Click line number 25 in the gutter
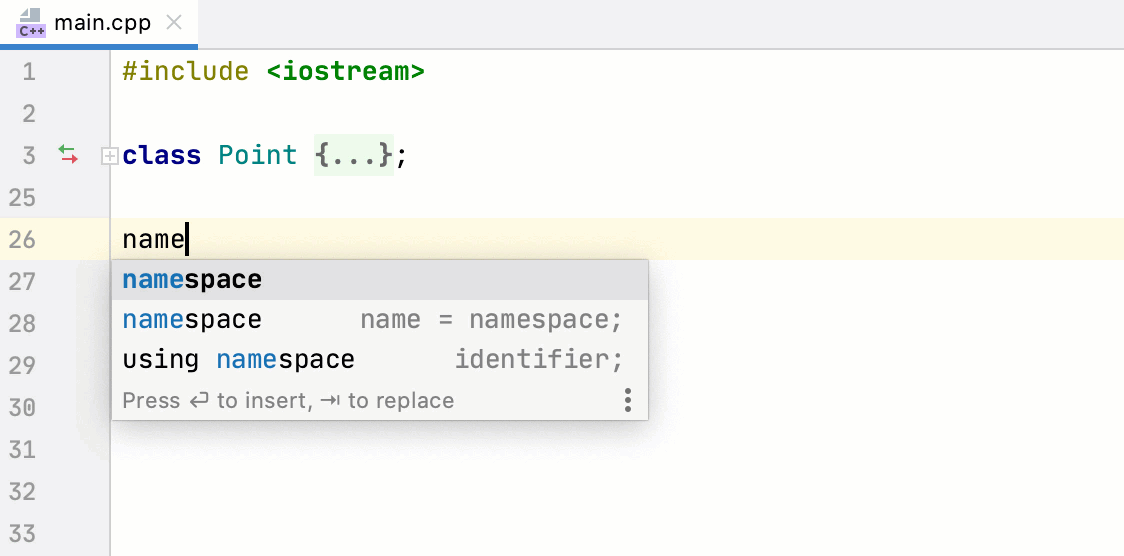This screenshot has width=1124, height=556. (22, 197)
